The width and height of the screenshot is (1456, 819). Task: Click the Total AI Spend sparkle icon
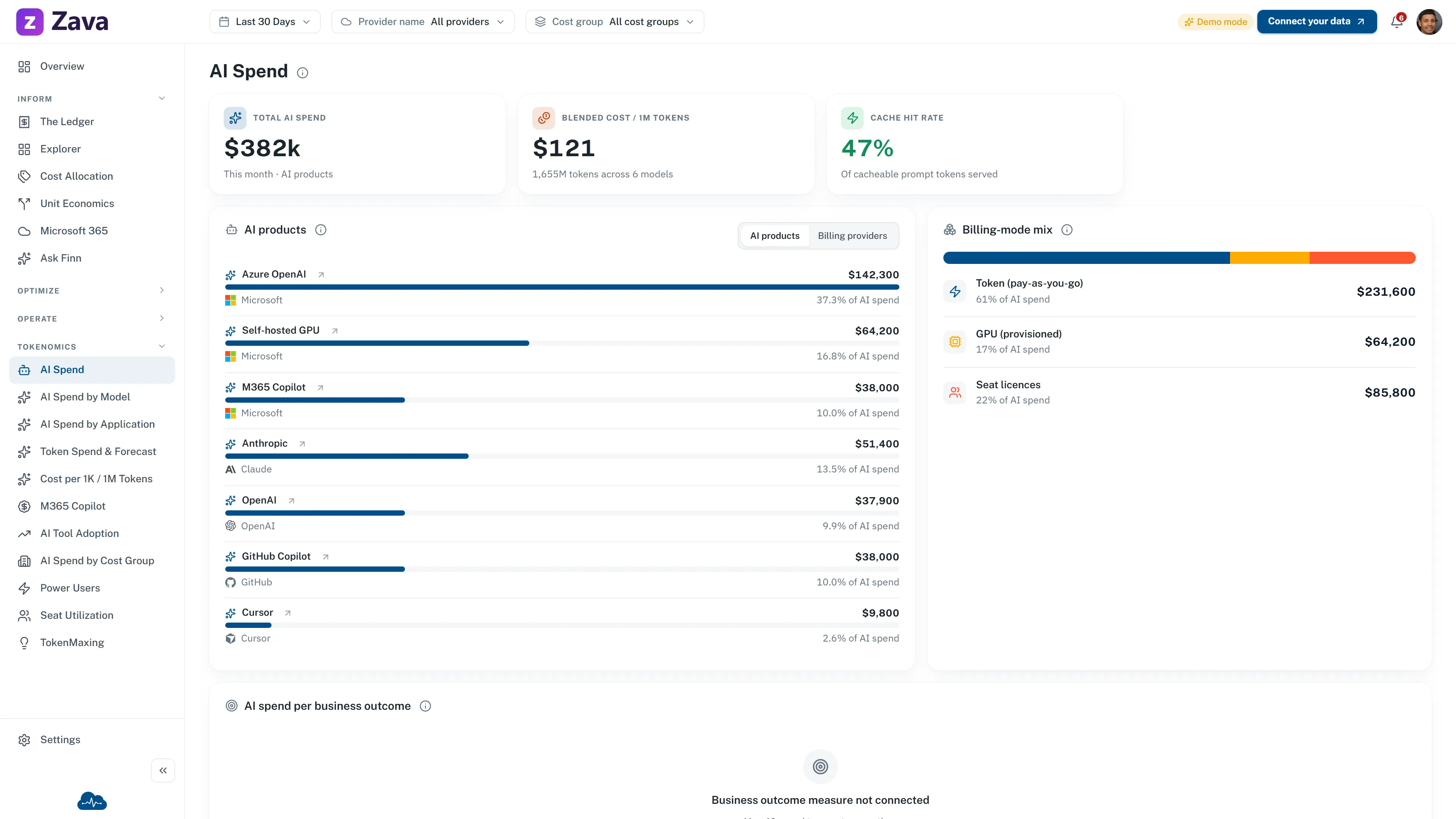coord(235,118)
